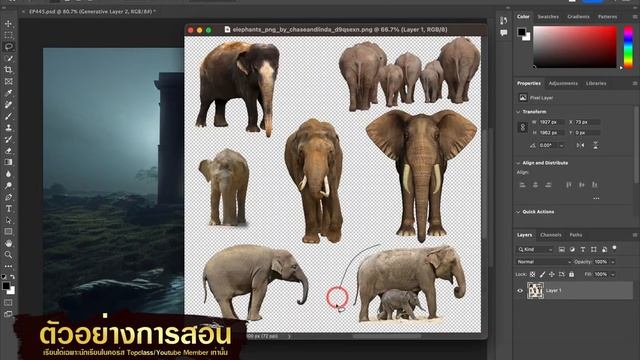The width and height of the screenshot is (640, 360).
Task: Toggle lock image pixels
Action: pyautogui.click(x=542, y=274)
